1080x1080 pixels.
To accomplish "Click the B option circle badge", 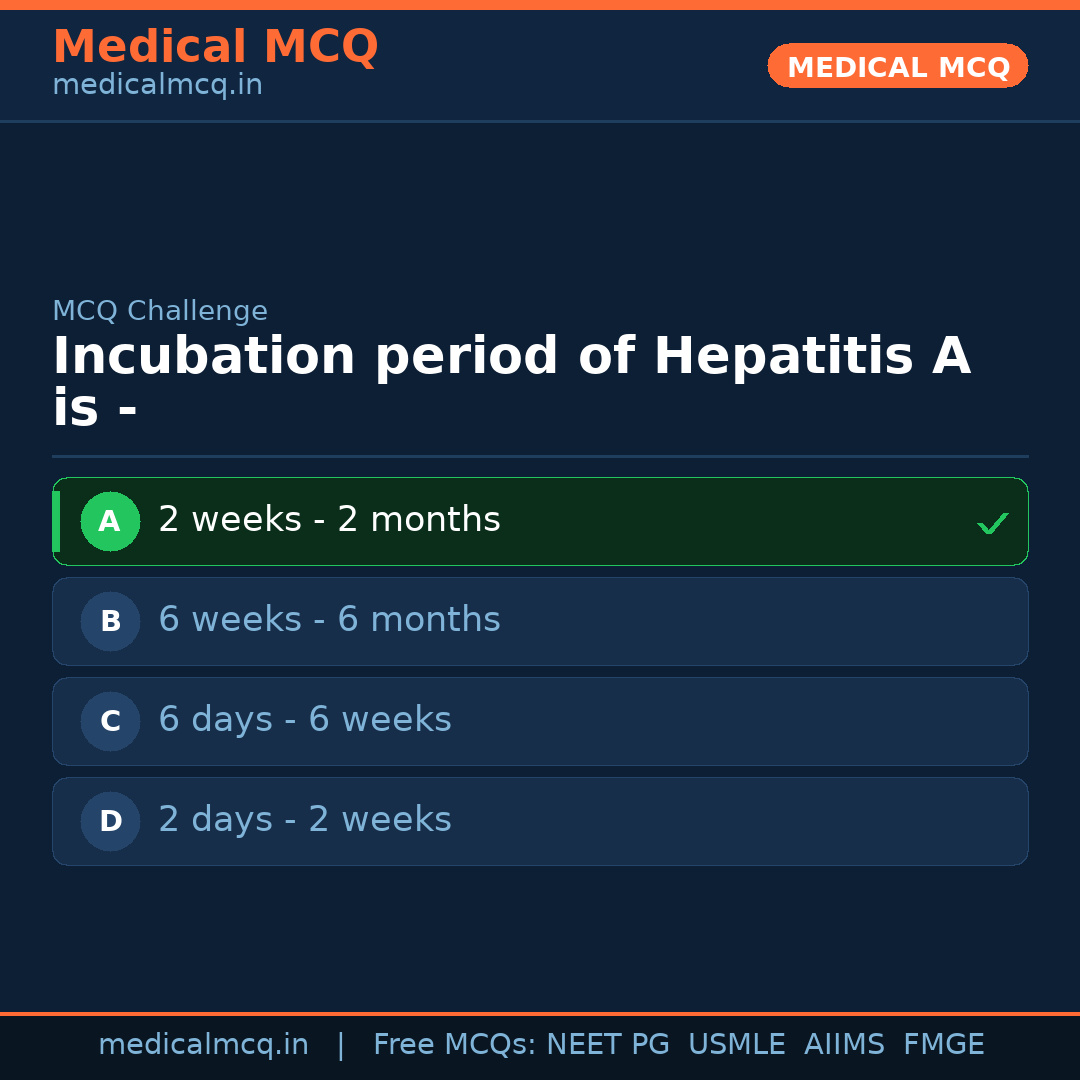I will pos(110,621).
